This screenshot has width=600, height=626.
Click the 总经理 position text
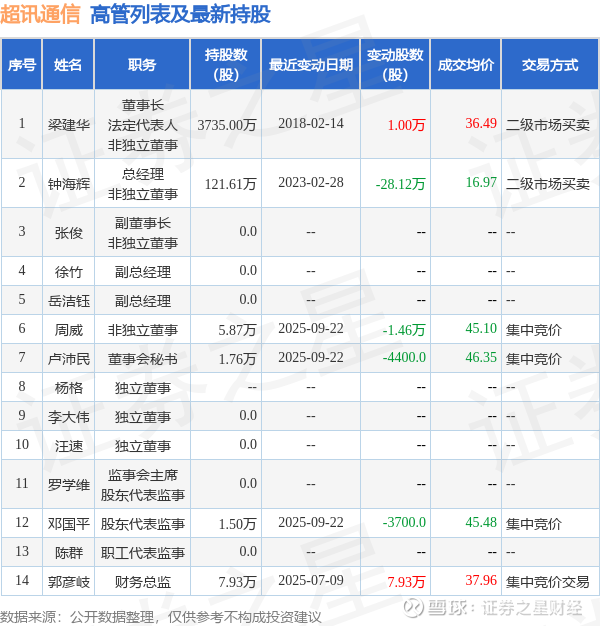143,174
